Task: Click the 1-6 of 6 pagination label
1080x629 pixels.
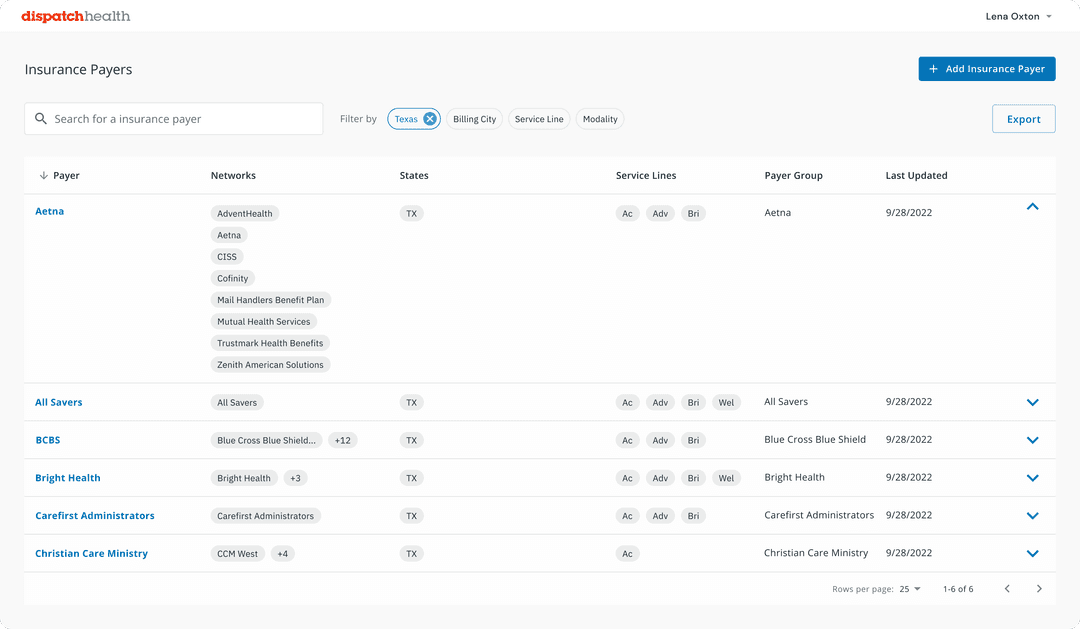Action: point(958,589)
